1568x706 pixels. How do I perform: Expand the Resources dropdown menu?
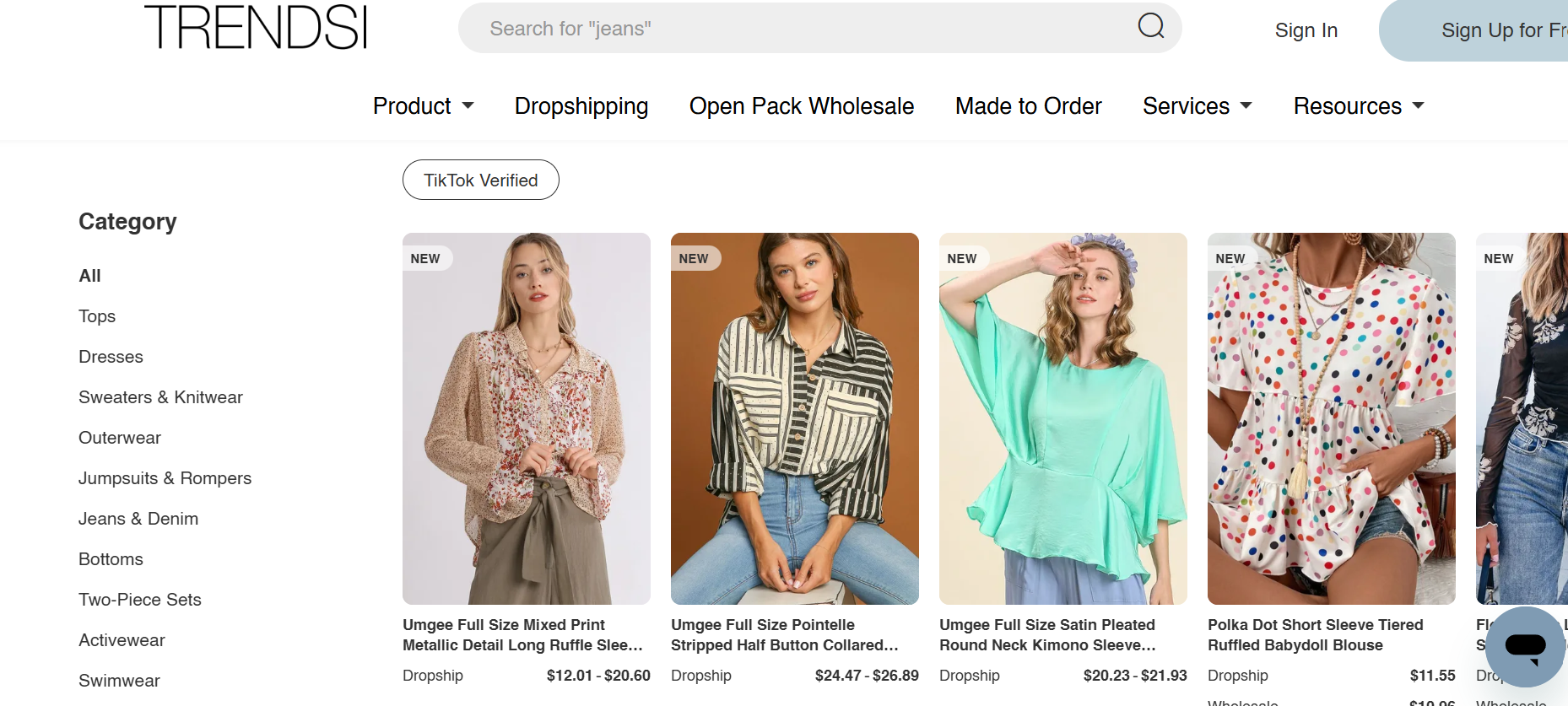coord(1358,106)
